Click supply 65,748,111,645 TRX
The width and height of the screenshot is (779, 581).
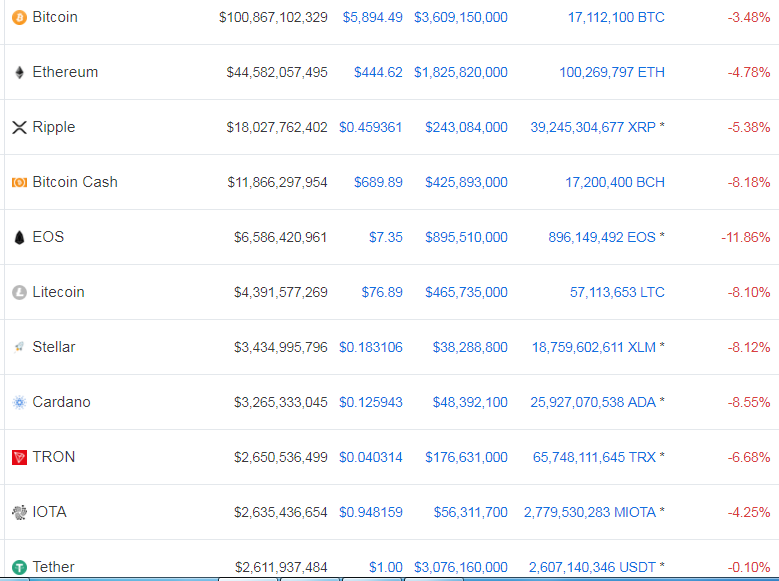tap(595, 457)
